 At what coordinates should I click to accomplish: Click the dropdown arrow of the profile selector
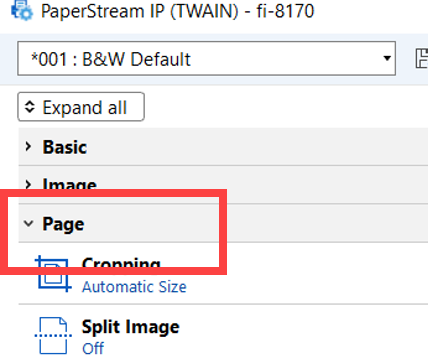pos(387,59)
